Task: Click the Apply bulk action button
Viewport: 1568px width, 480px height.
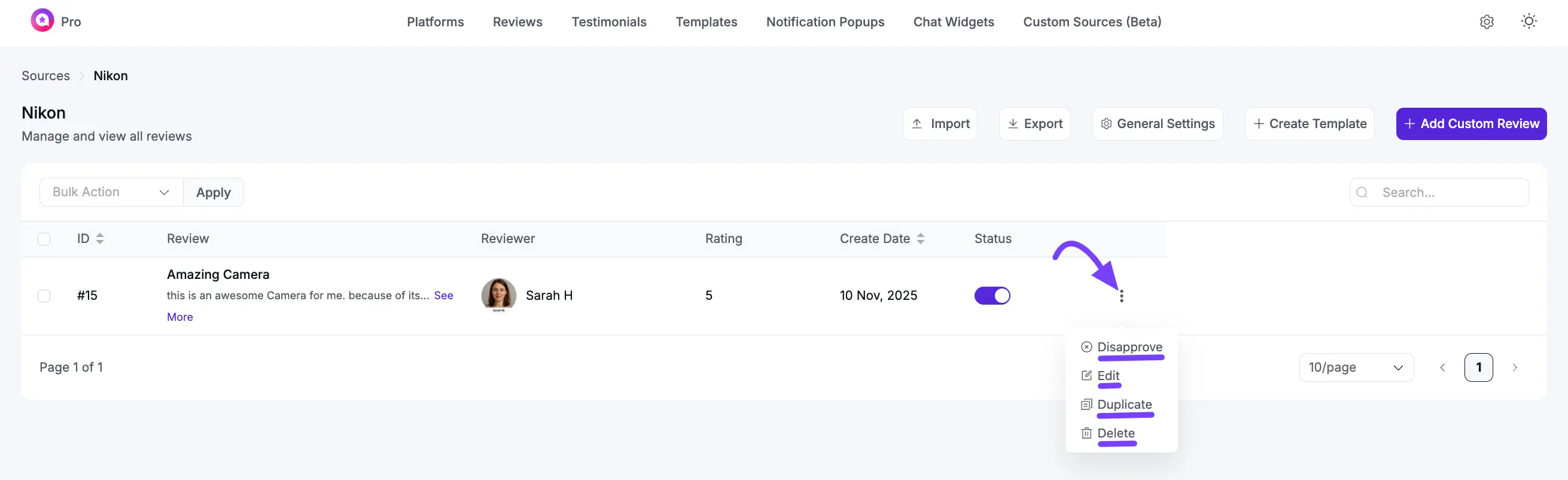Action: point(213,192)
